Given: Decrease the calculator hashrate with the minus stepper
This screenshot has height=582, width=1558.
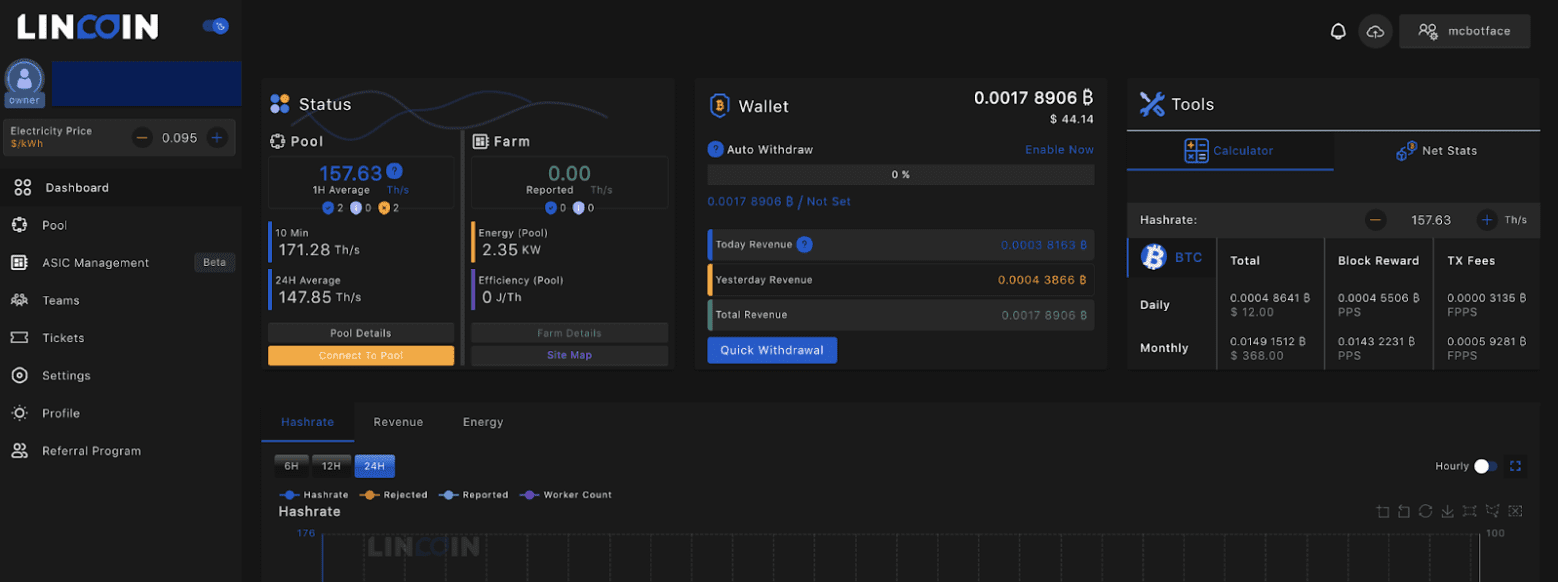Looking at the screenshot, I should point(1375,219).
